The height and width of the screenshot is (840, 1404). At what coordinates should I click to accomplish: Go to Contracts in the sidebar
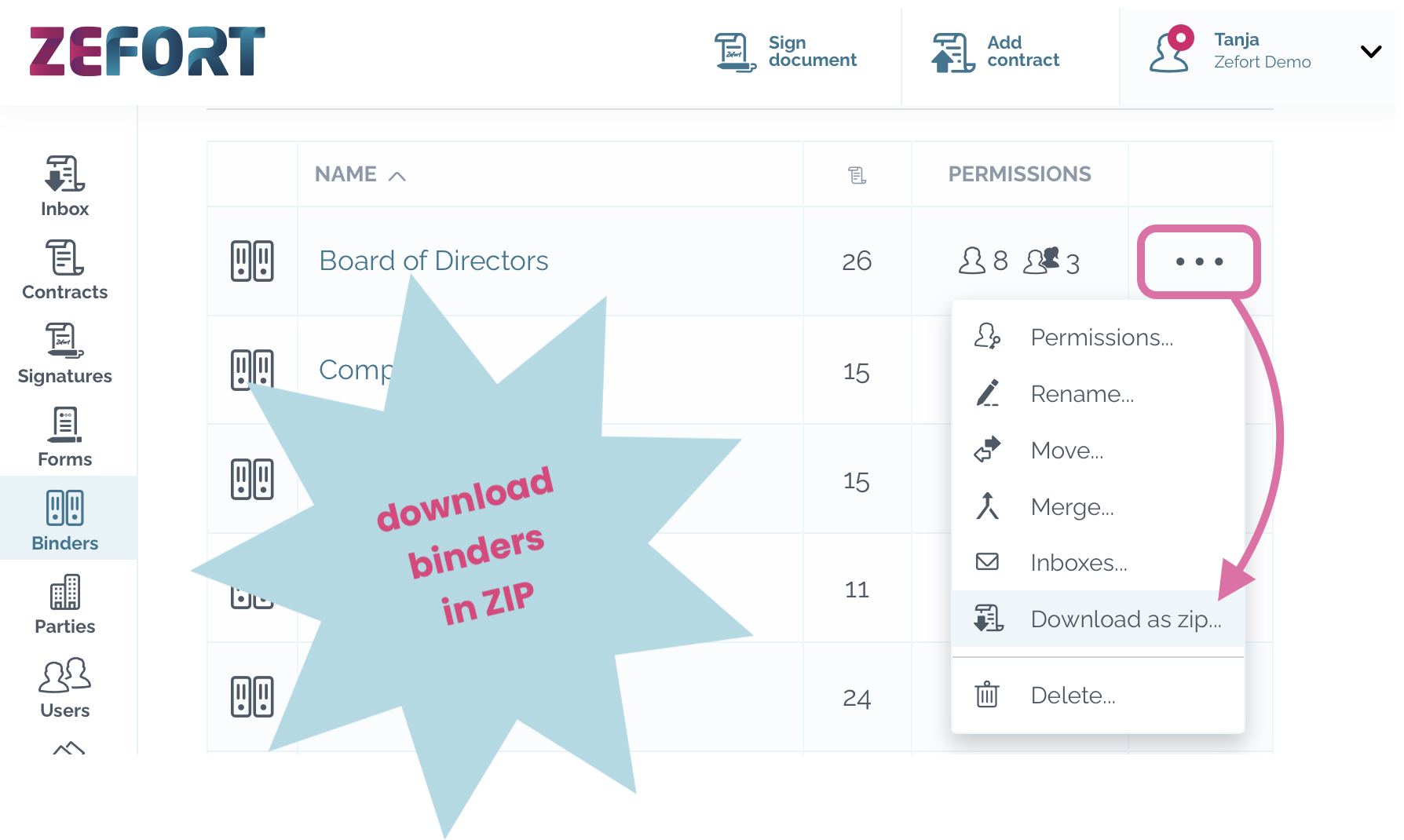[x=64, y=270]
